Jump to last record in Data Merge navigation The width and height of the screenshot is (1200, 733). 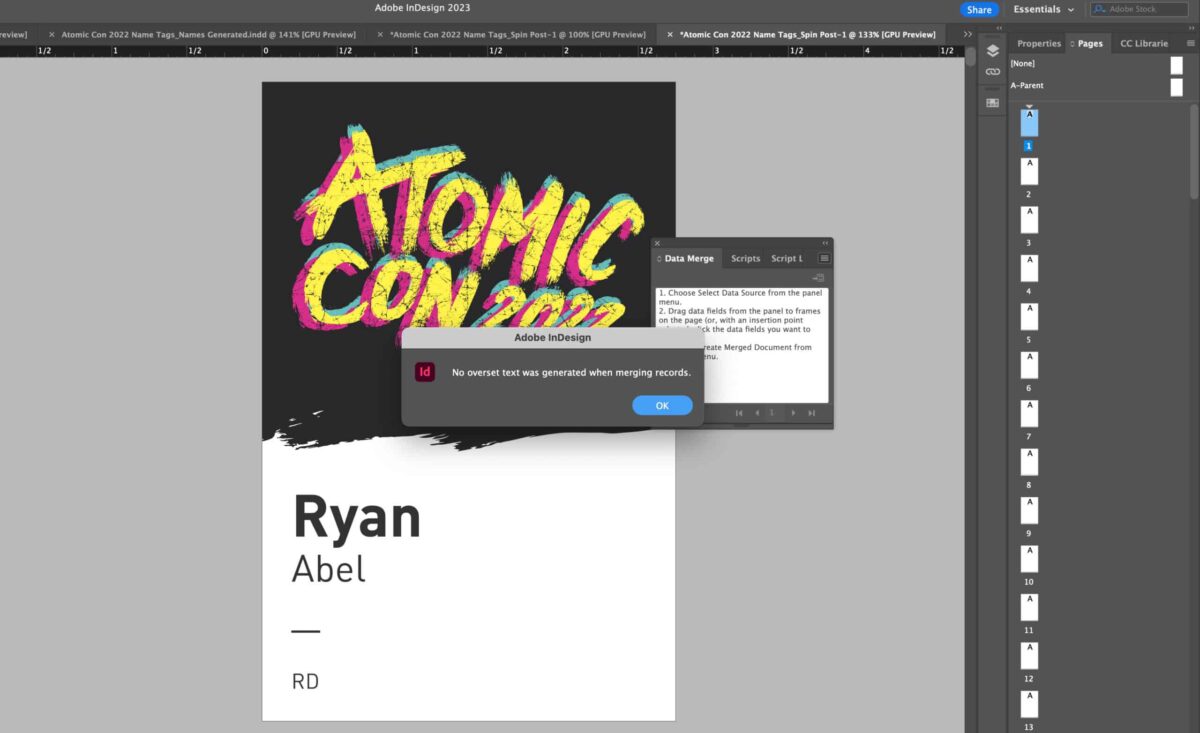point(811,412)
